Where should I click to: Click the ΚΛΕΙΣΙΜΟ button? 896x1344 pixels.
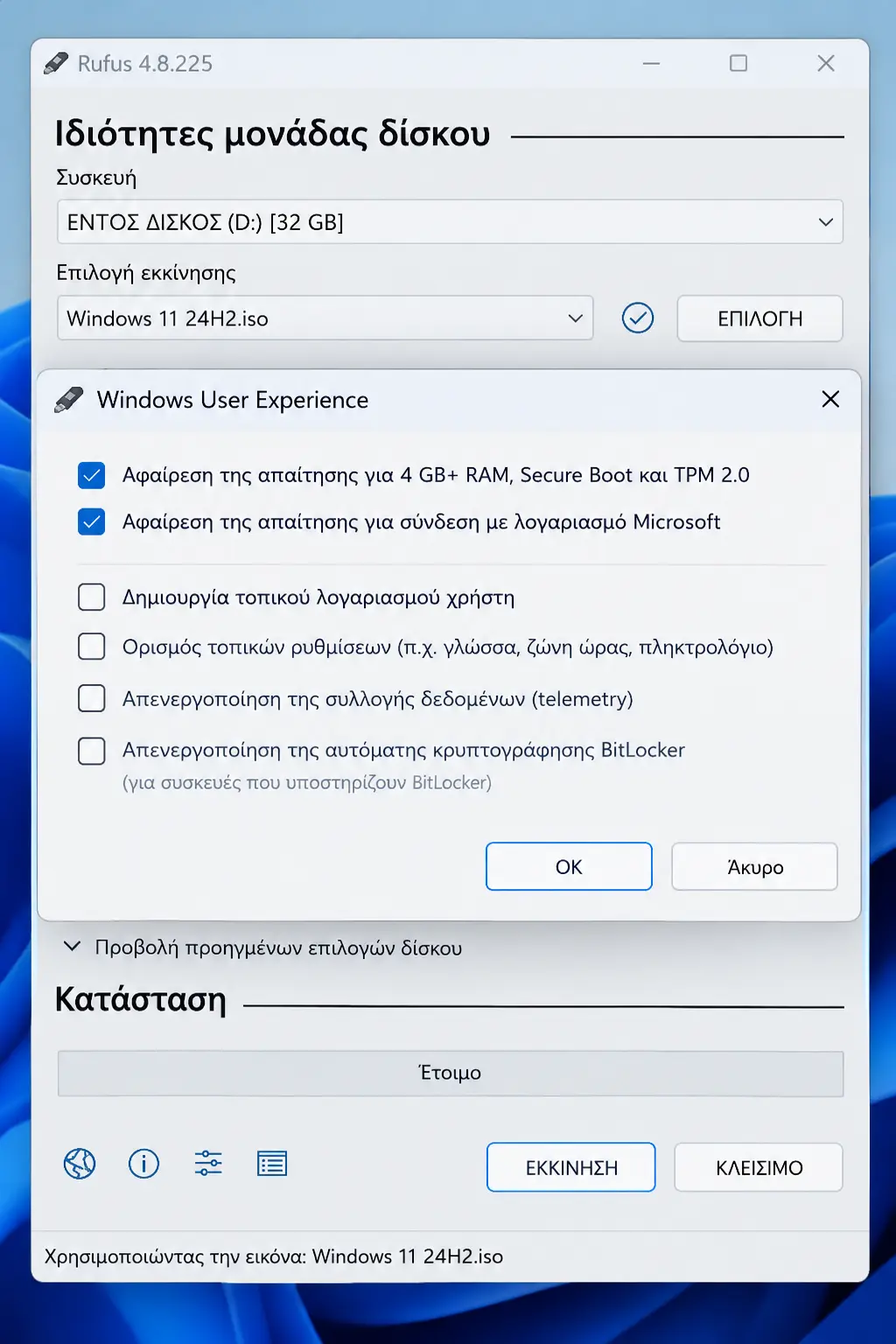tap(759, 1167)
